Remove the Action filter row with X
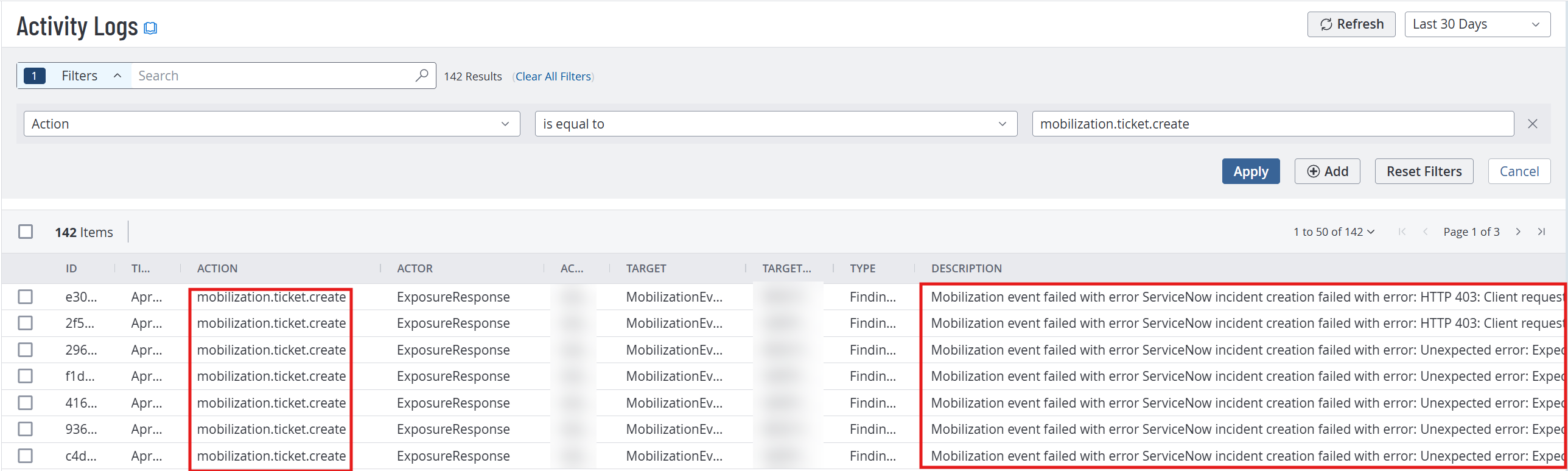The image size is (1568, 471). coord(1532,124)
